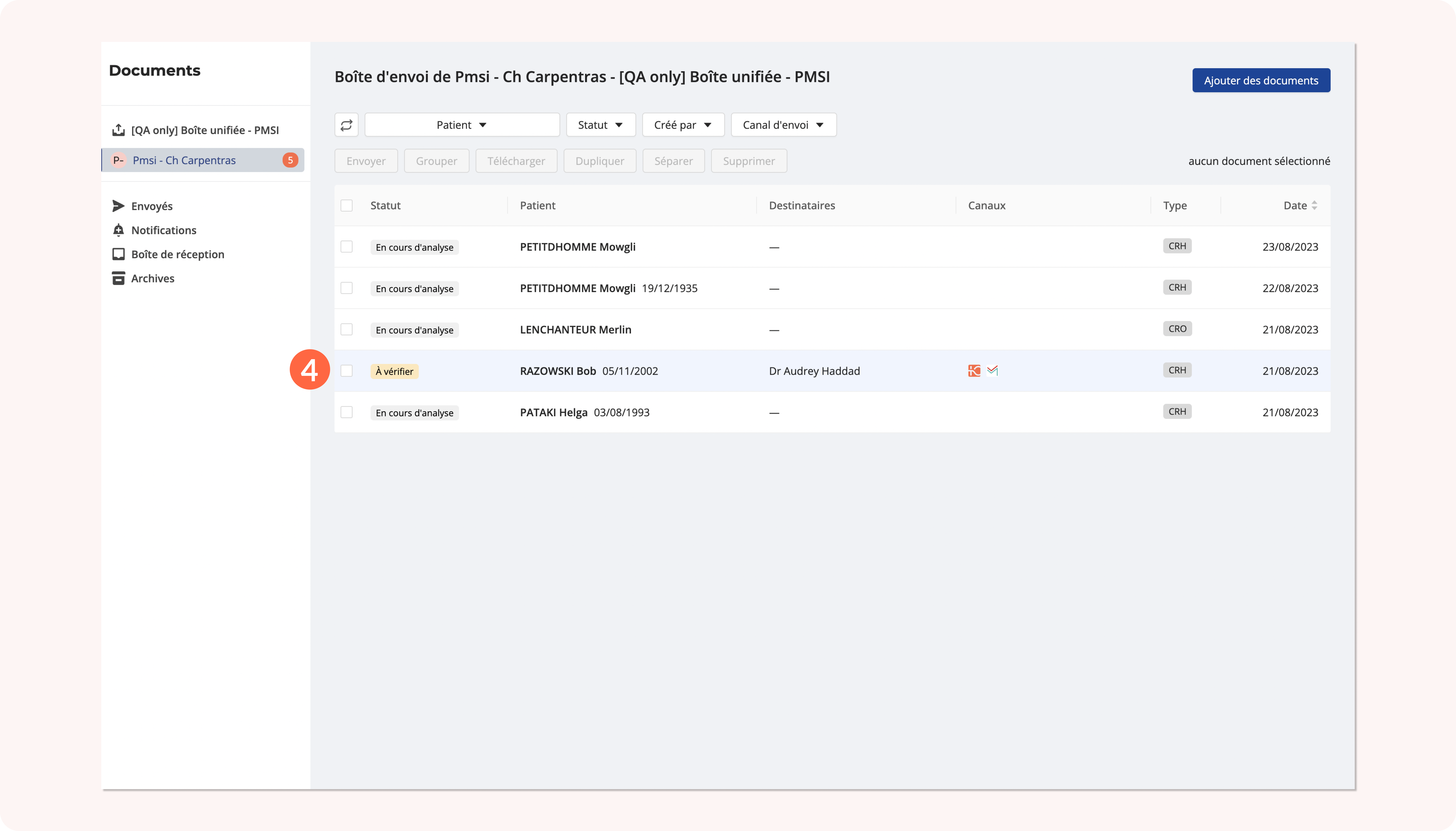Click the À vérifier status badge
Screen dimensions: 1456x831
coord(394,372)
